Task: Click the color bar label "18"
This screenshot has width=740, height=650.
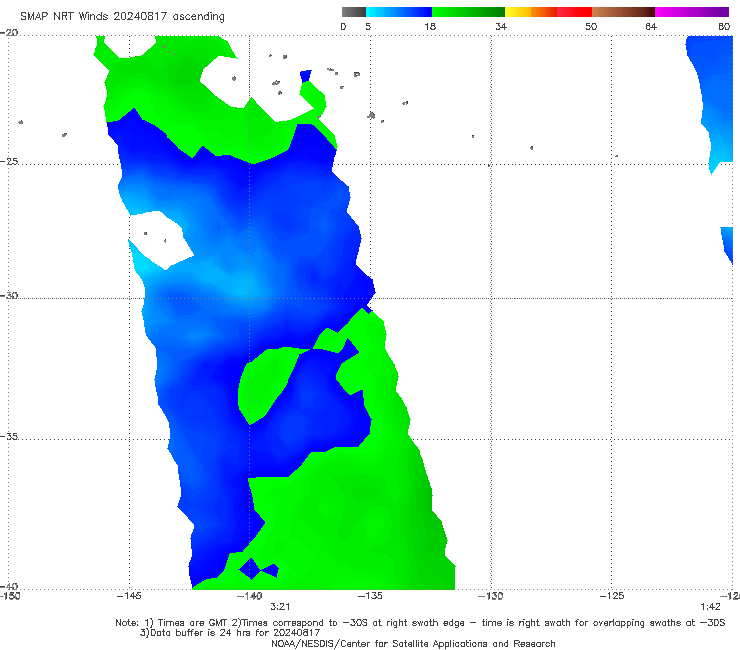Action: coord(430,26)
